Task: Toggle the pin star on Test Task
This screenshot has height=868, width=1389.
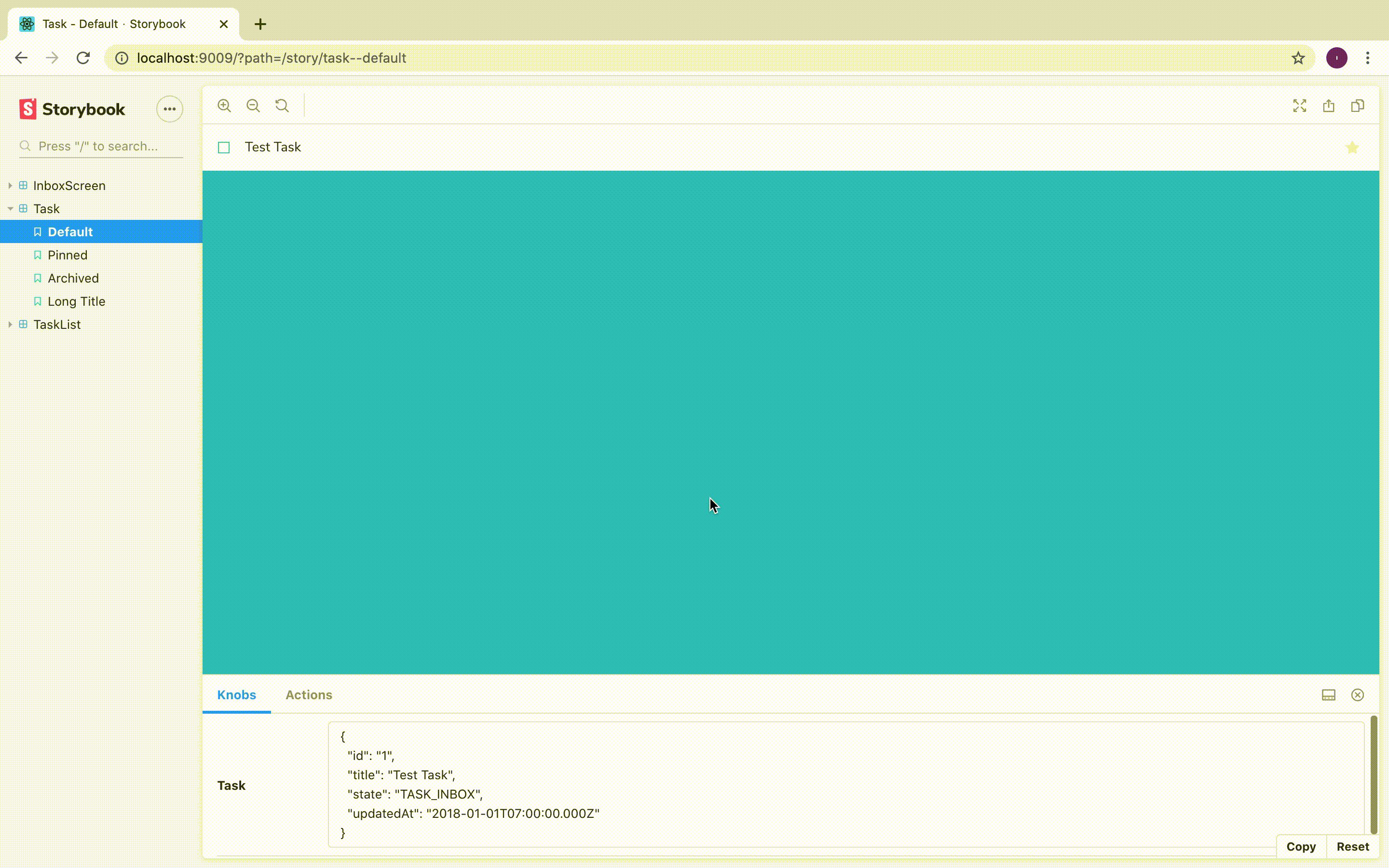Action: click(x=1352, y=147)
